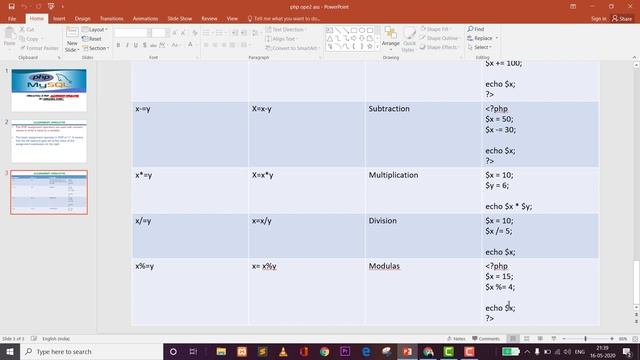This screenshot has width=640, height=360.
Task: Click Sign in link
Action: click(x=598, y=19)
